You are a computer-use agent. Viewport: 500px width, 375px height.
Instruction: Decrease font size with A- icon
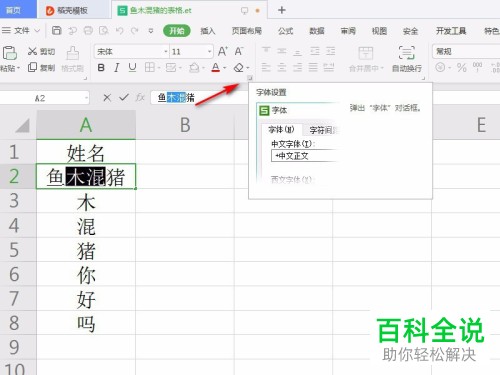(x=239, y=51)
